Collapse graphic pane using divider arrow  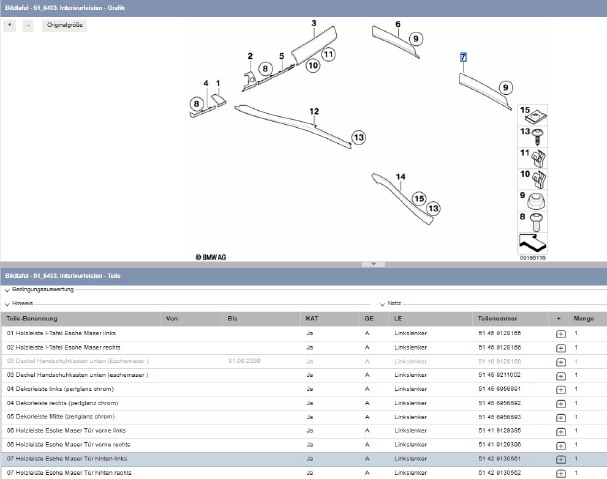373,264
